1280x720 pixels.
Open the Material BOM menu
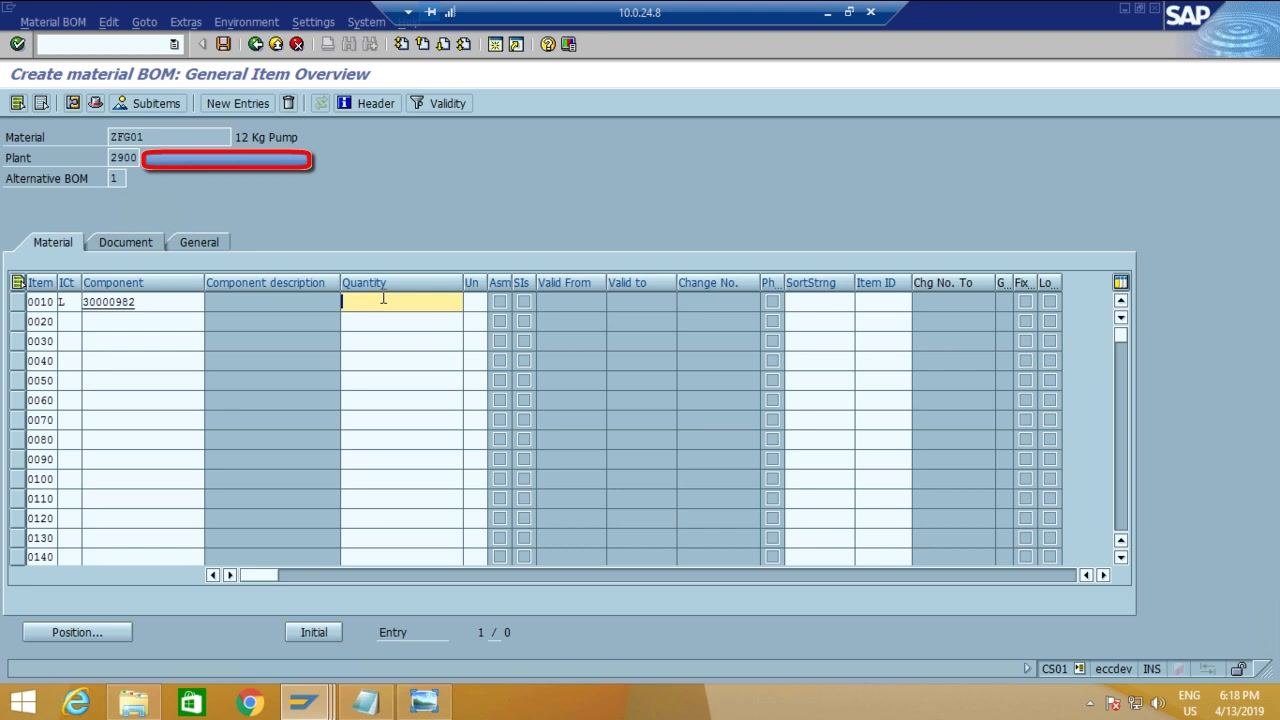click(x=53, y=22)
